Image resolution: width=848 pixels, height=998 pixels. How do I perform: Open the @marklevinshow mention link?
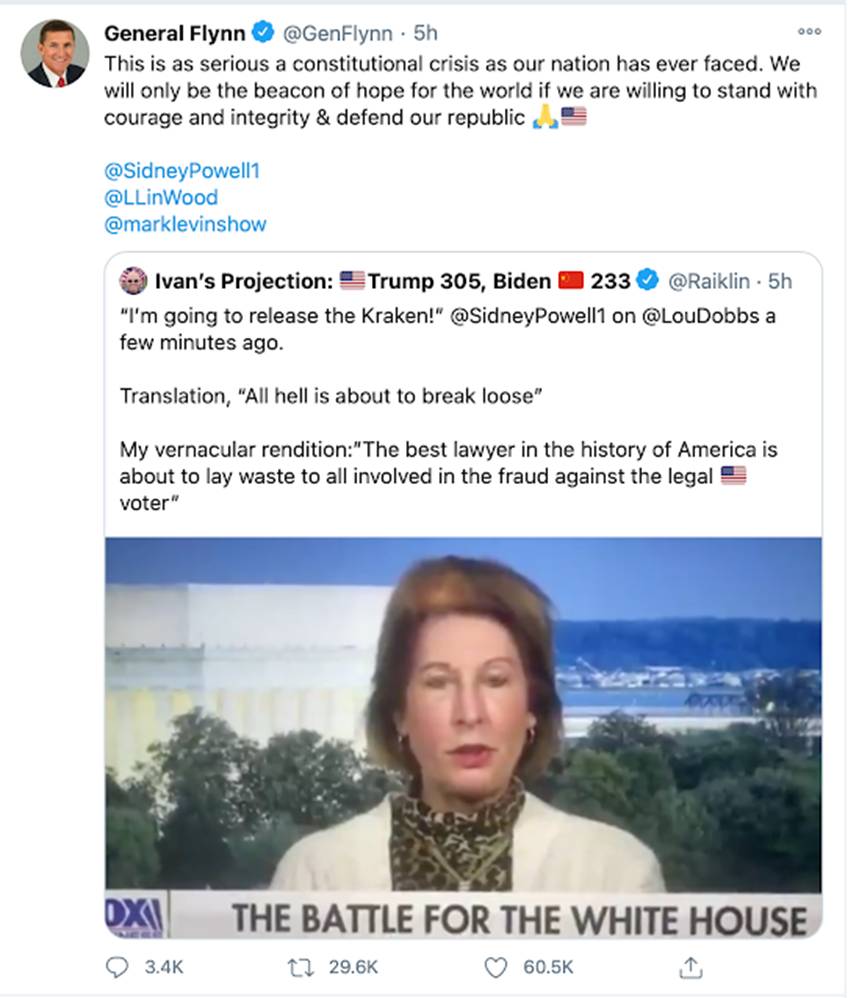[185, 224]
